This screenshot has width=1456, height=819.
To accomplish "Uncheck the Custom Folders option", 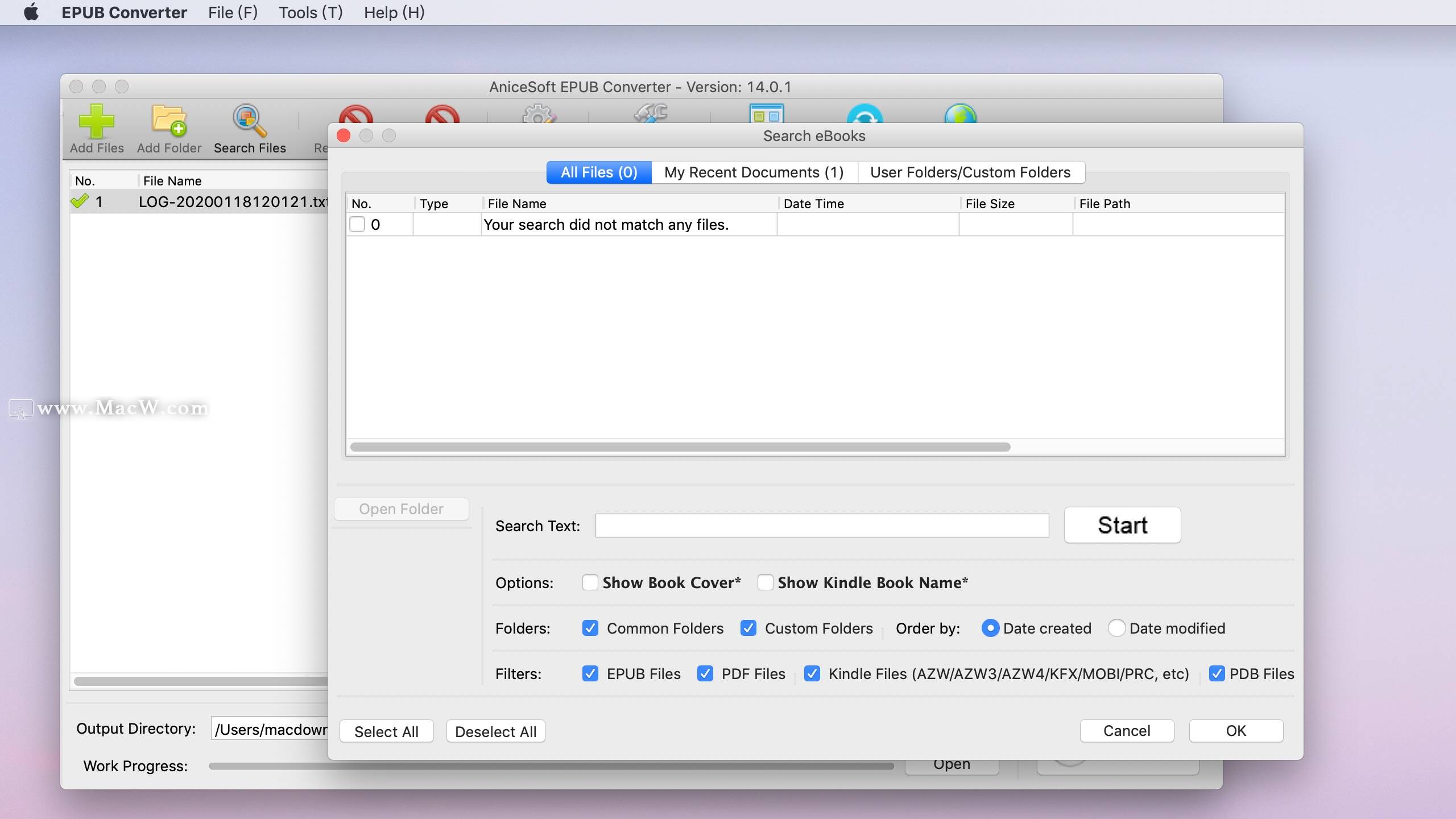I will tap(748, 628).
